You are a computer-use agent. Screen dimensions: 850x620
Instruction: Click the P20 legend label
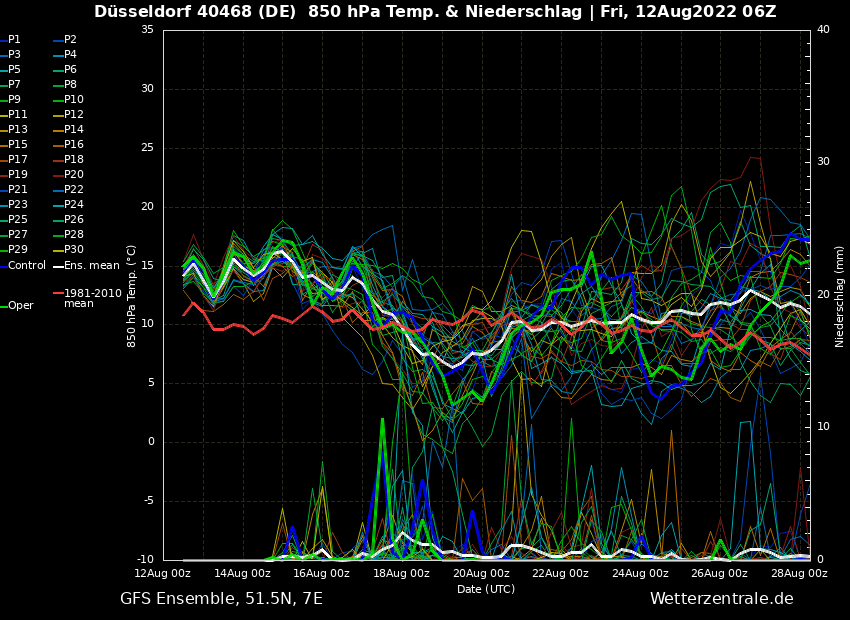tap(74, 175)
